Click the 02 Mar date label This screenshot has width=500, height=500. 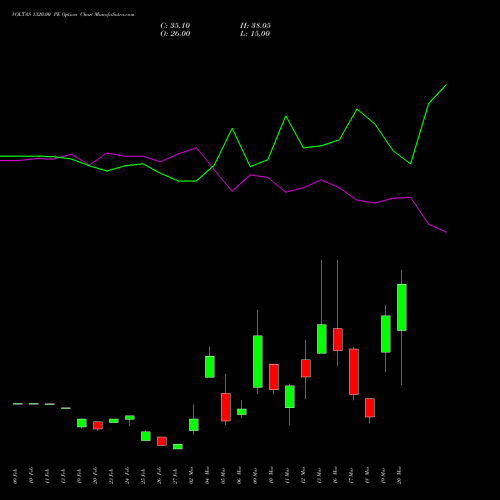pos(192,476)
